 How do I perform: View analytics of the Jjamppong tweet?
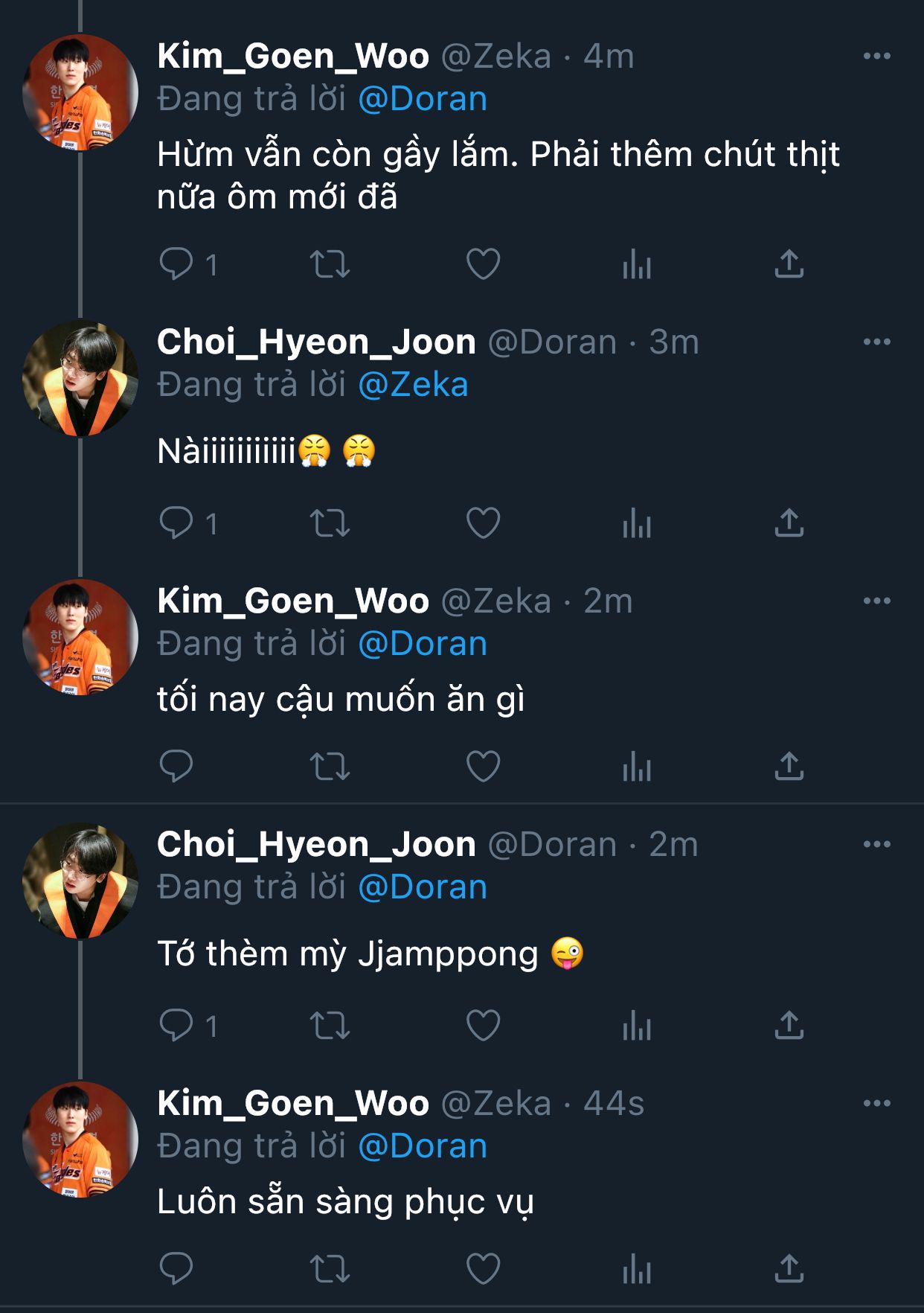pos(637,1025)
